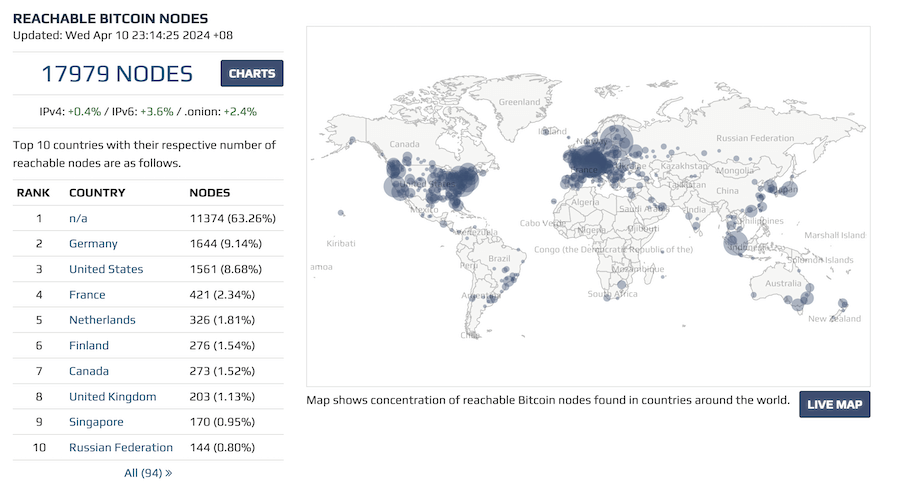Image resolution: width=900 pixels, height=489 pixels.
Task: Click the Greenland label on map
Action: (x=519, y=102)
